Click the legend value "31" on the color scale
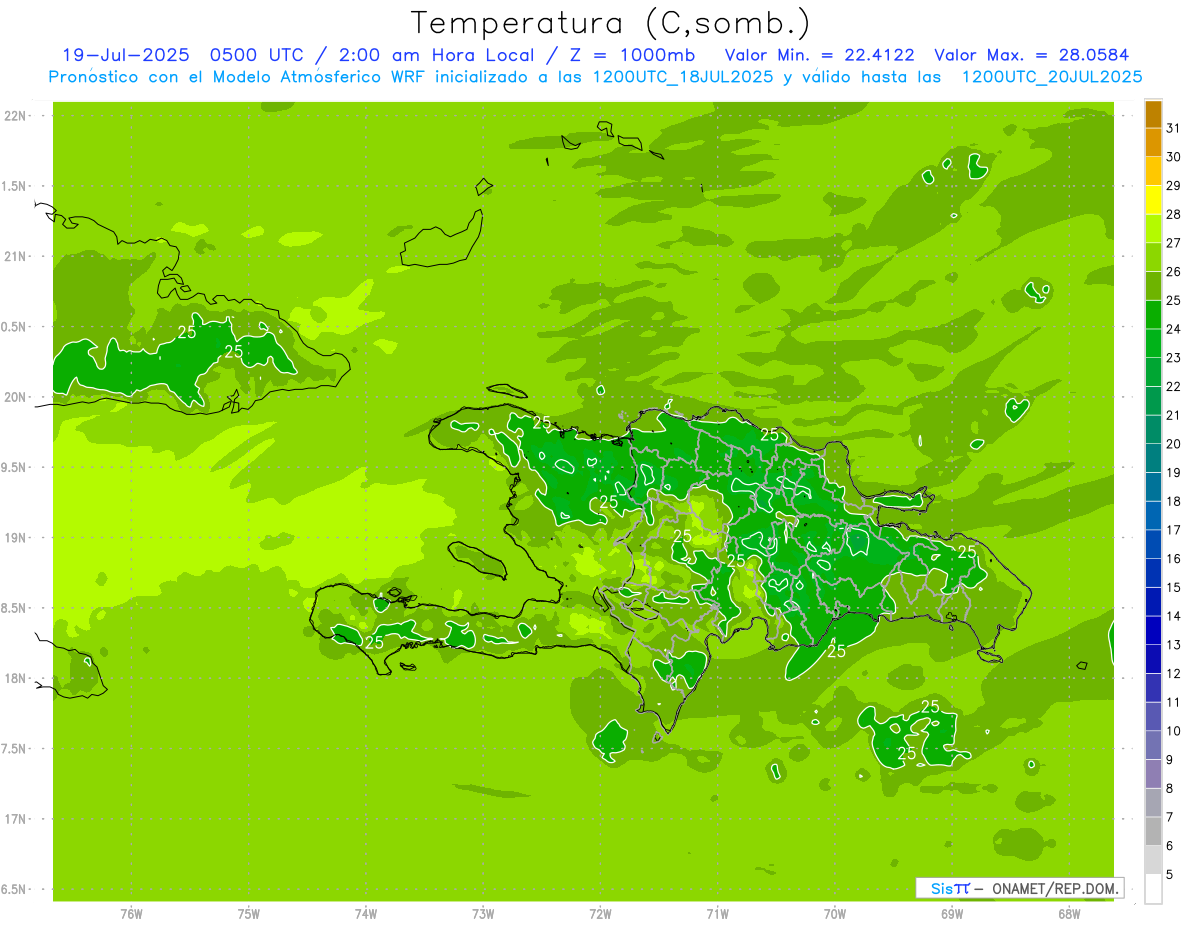This screenshot has height=927, width=1200. 1173,128
